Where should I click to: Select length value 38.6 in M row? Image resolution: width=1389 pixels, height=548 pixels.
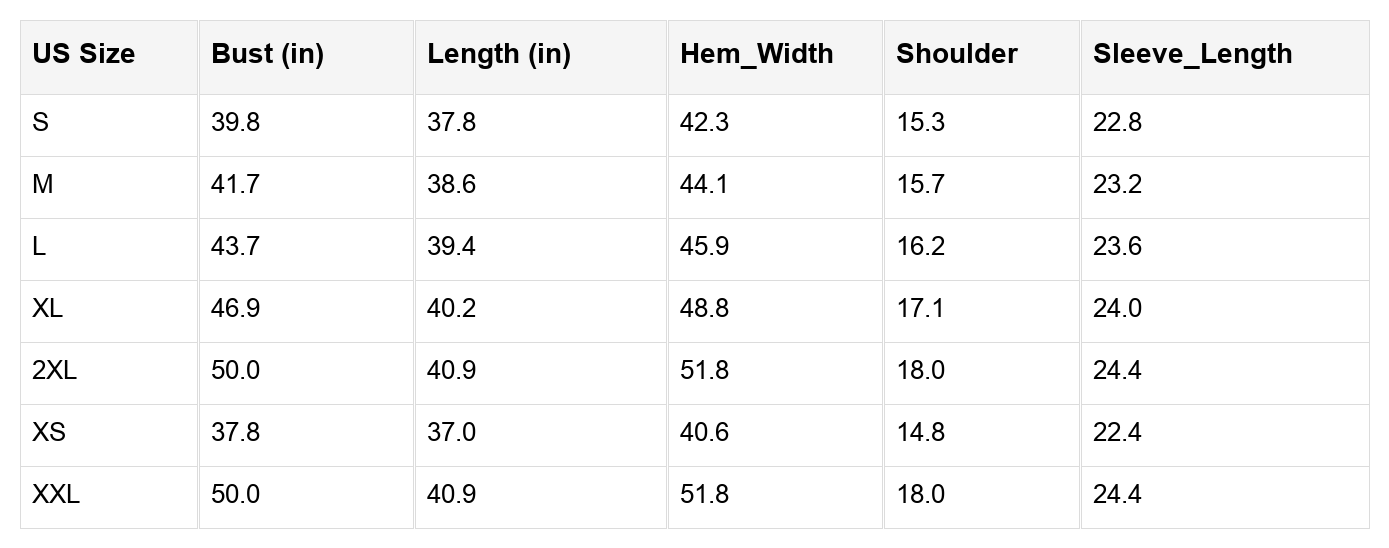[x=451, y=185]
